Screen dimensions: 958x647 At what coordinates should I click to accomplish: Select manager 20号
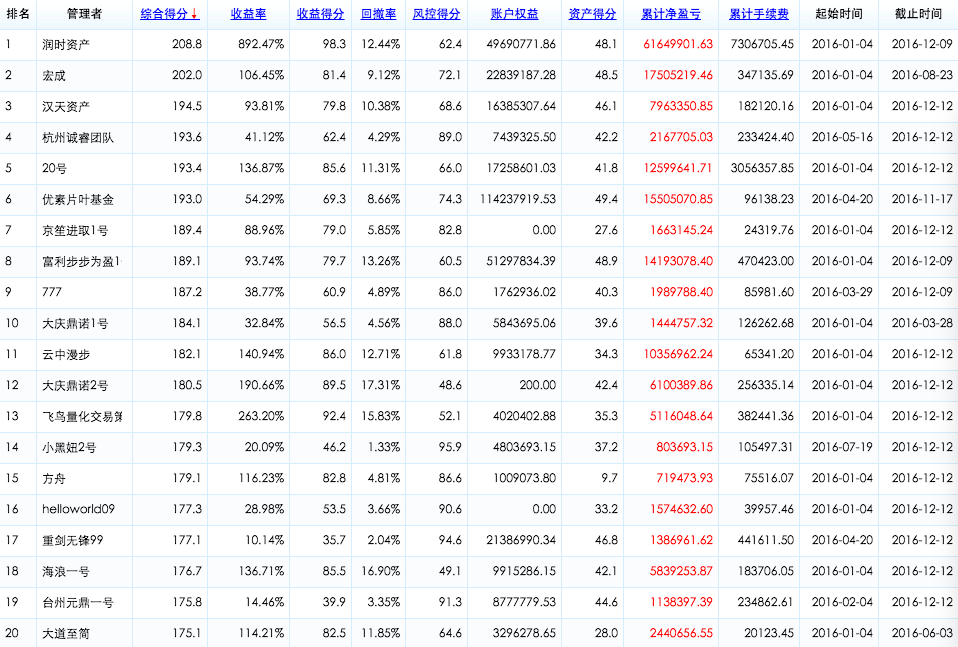54,169
